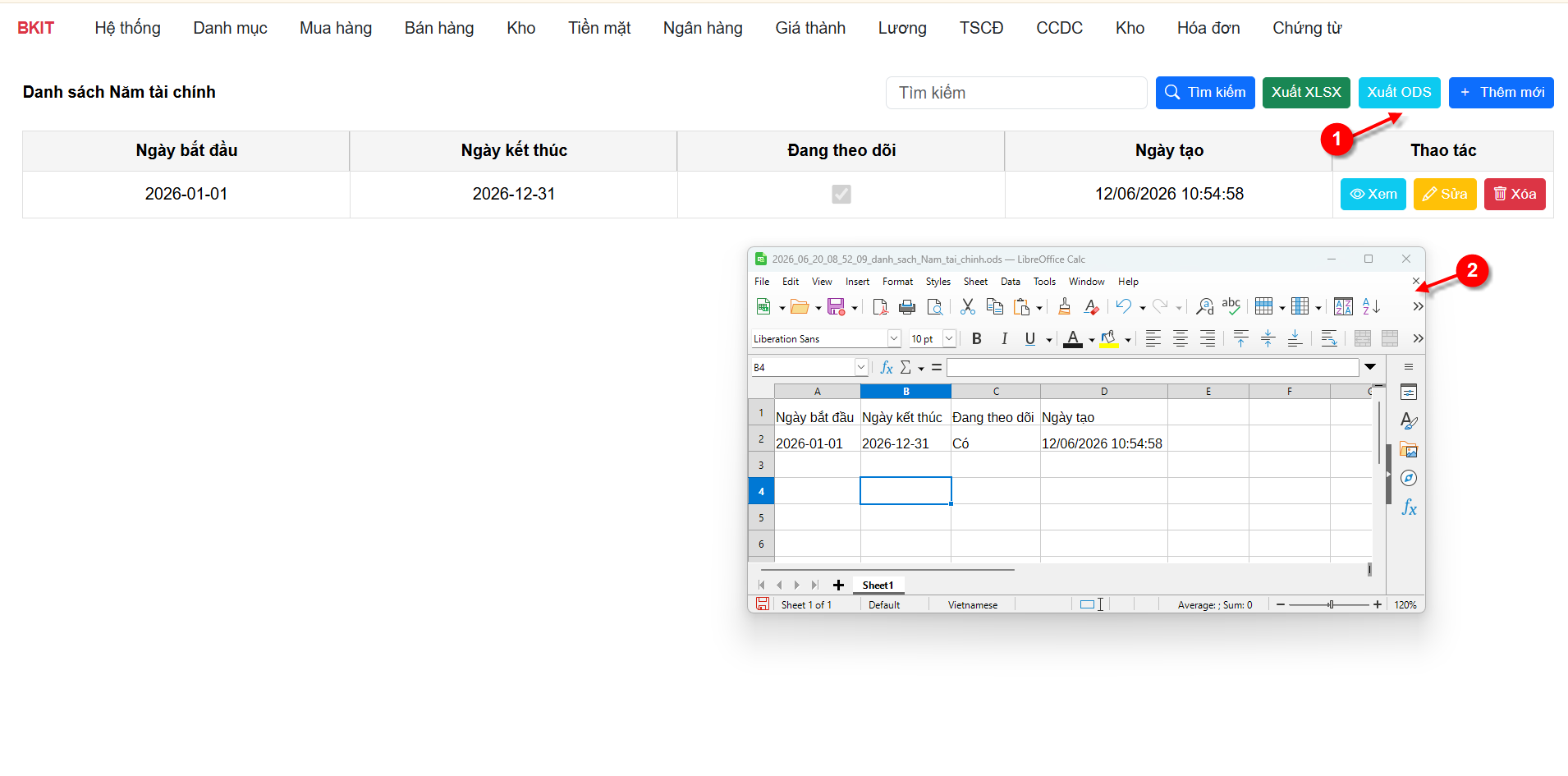Undo the last action in Calc
1568x776 pixels.
click(x=1124, y=307)
